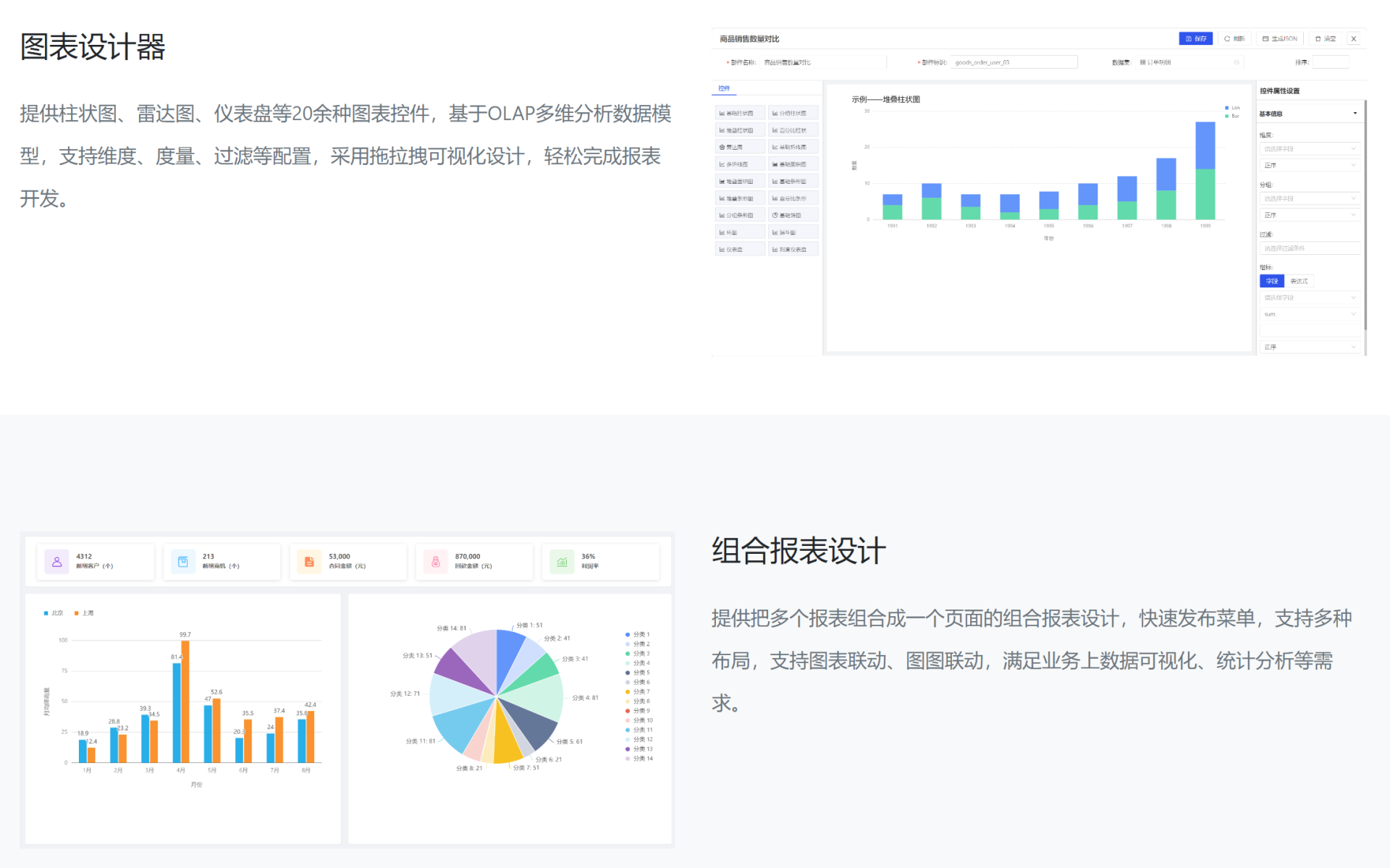1390x868 pixels.
Task: Toggle the 北京 series in bar chart legend
Action: [54, 613]
